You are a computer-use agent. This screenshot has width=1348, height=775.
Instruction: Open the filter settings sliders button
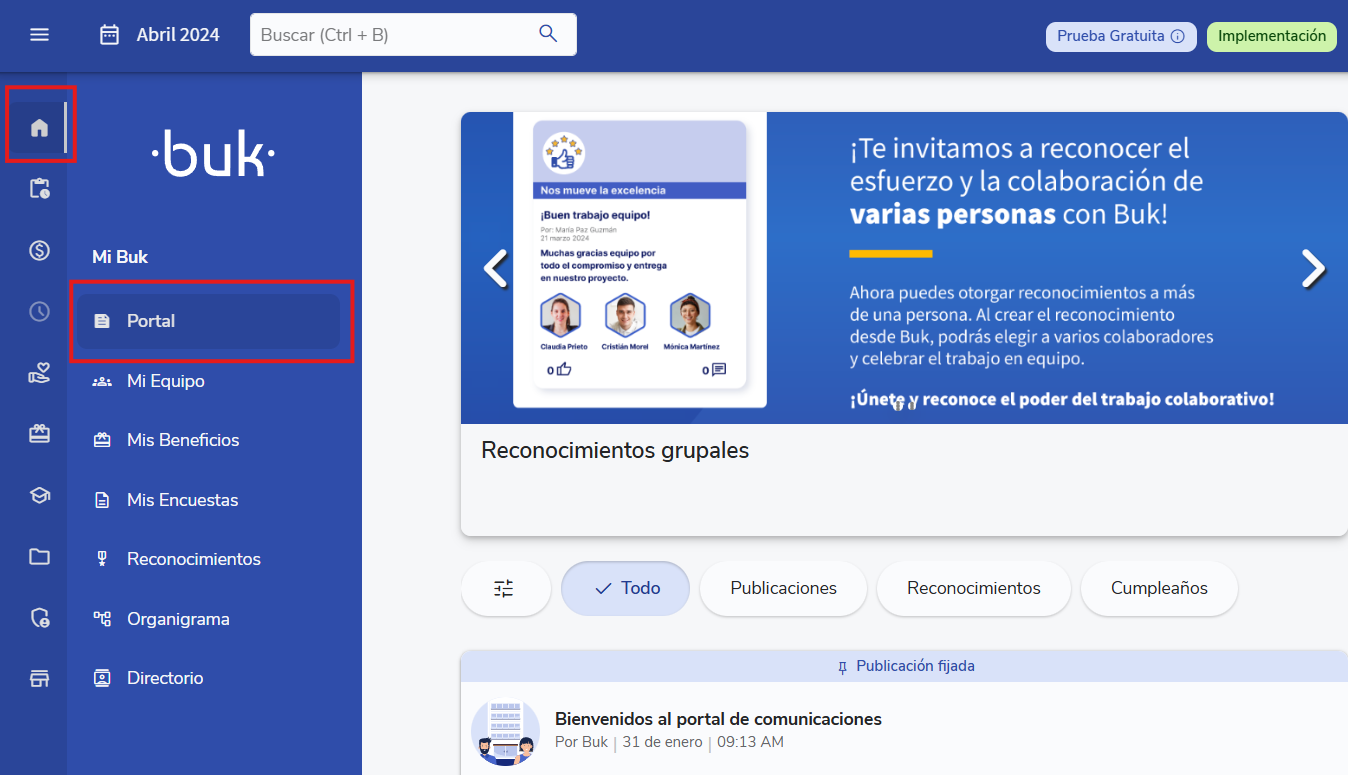pyautogui.click(x=504, y=588)
